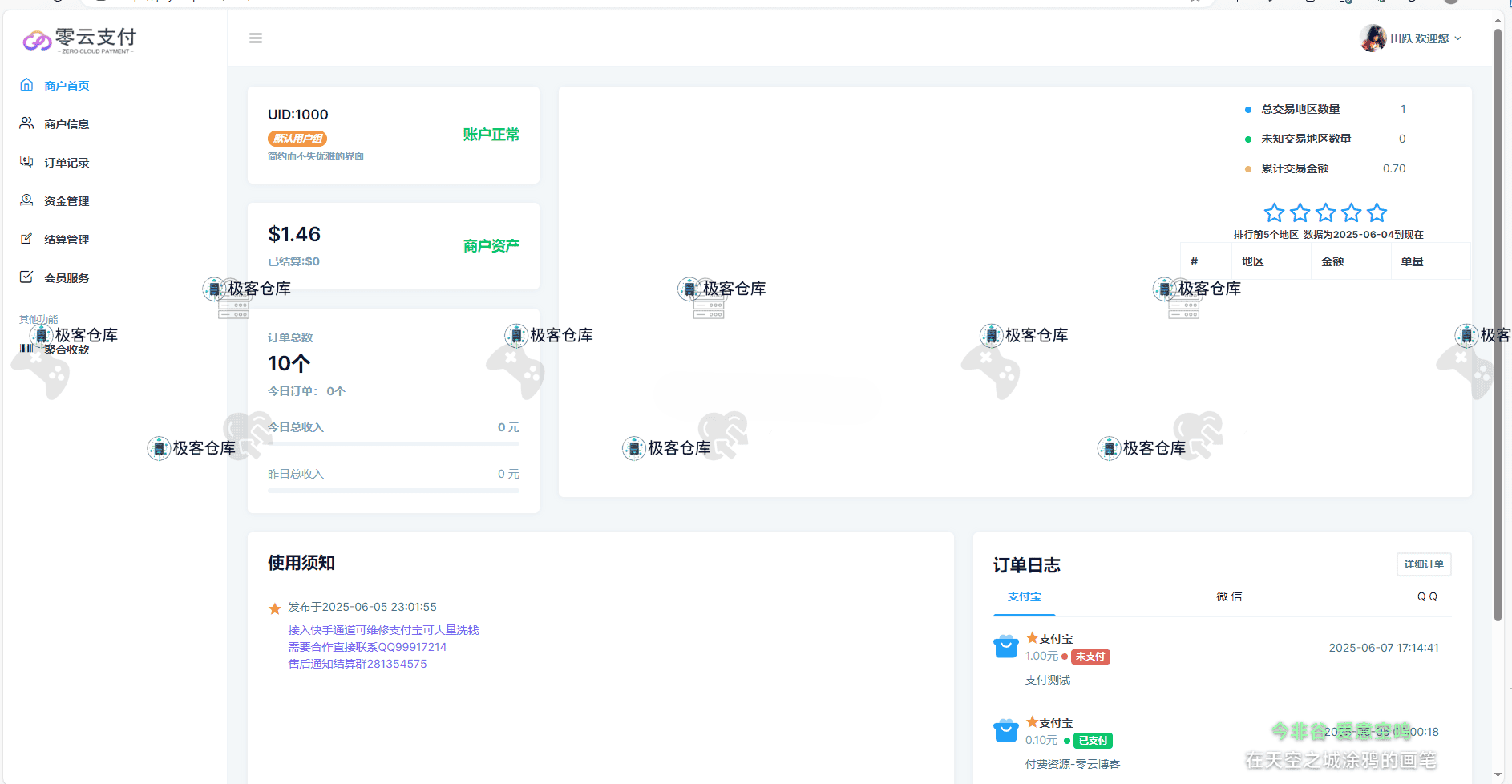This screenshot has height=784, width=1512.
Task: Click the 2025-06-07 17:14:41 order timestamp
Action: coord(1384,648)
